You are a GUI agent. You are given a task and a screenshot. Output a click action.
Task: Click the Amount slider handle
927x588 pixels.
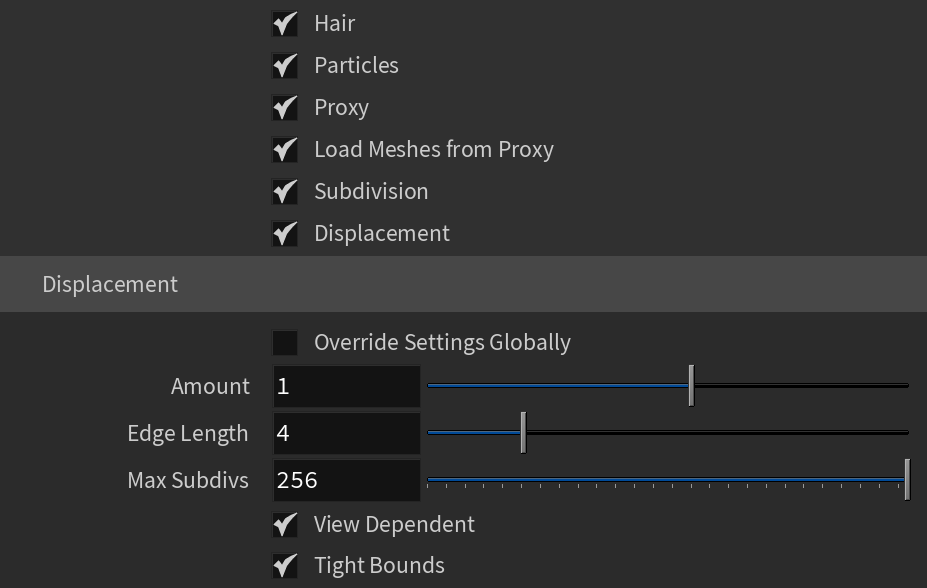[x=691, y=385]
